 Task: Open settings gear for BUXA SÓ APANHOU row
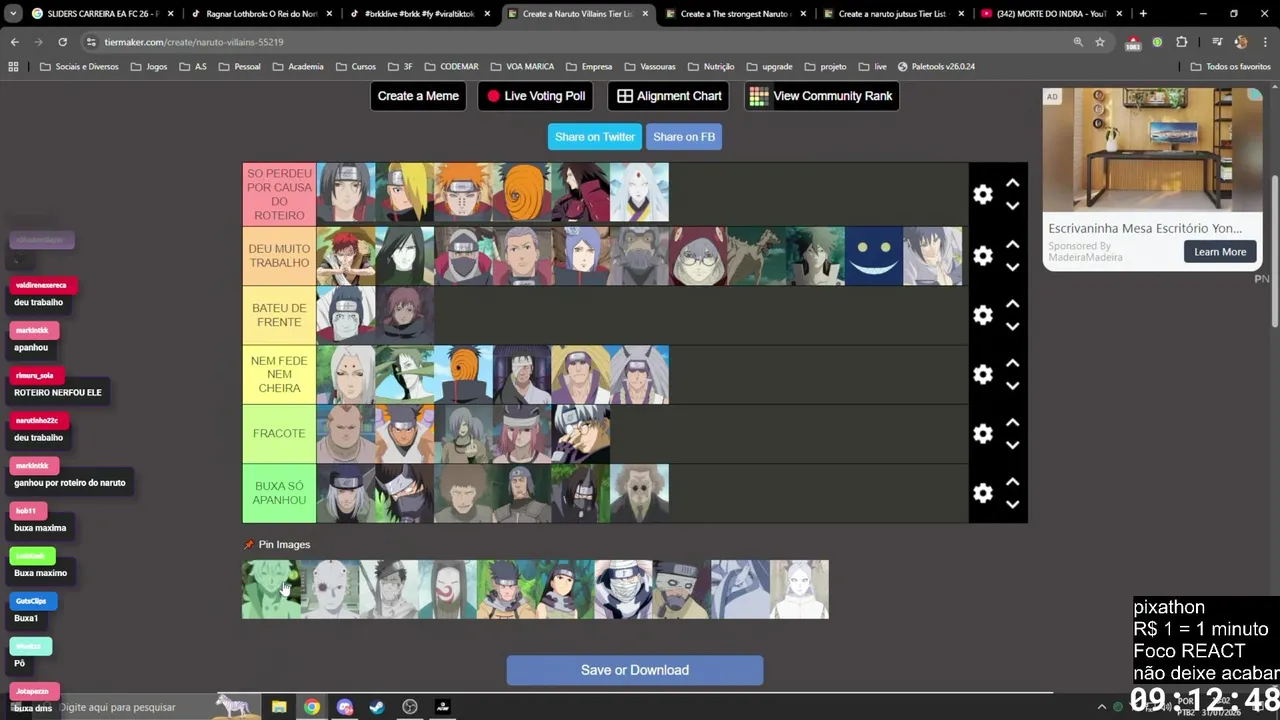click(983, 493)
